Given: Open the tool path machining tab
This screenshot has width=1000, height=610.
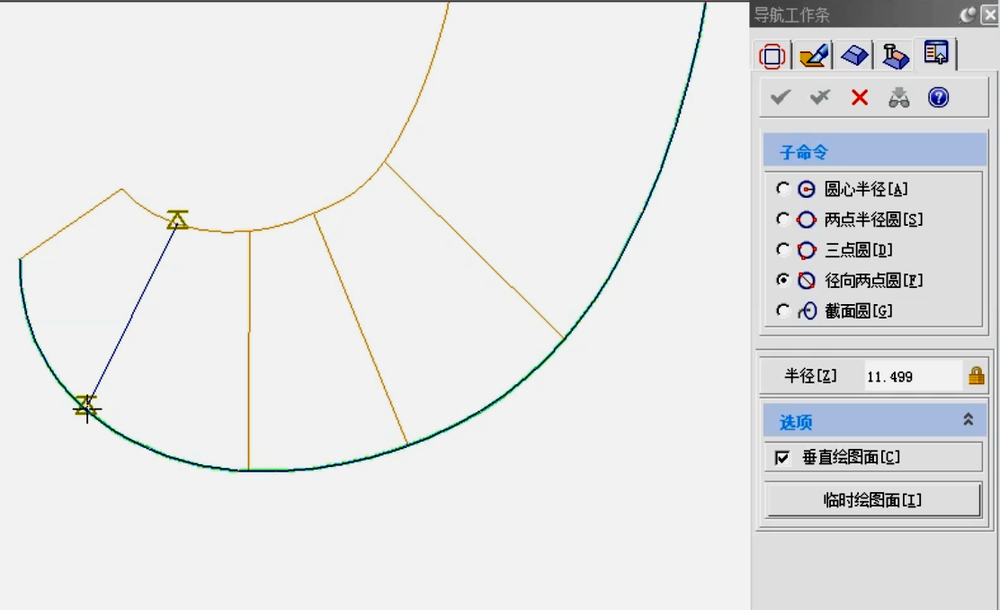Looking at the screenshot, I should (x=895, y=56).
